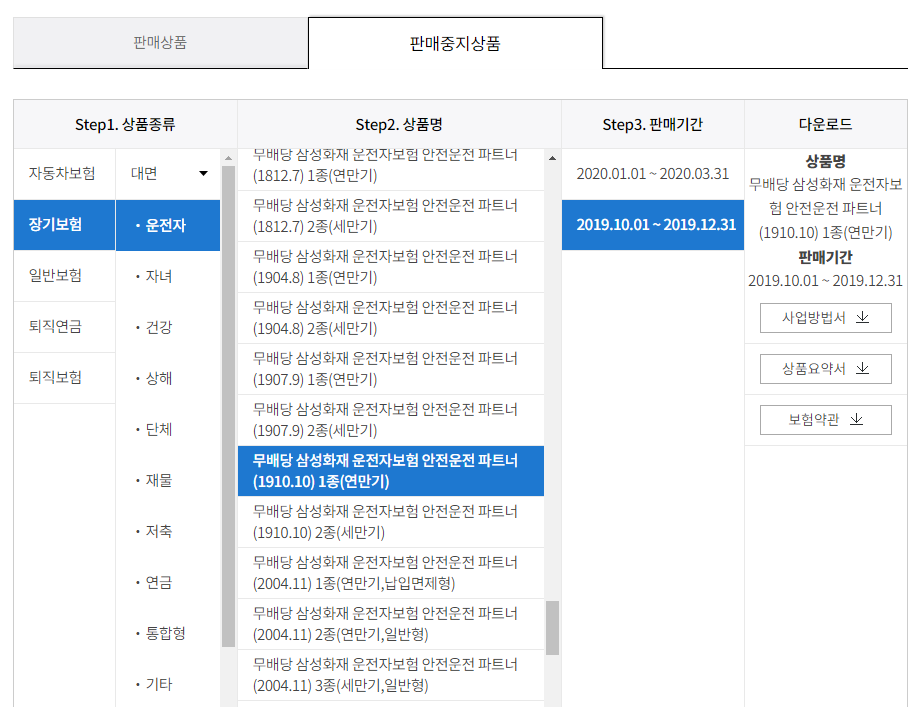917x707 pixels.
Task: Select 건강 subcategory
Action: 168,327
